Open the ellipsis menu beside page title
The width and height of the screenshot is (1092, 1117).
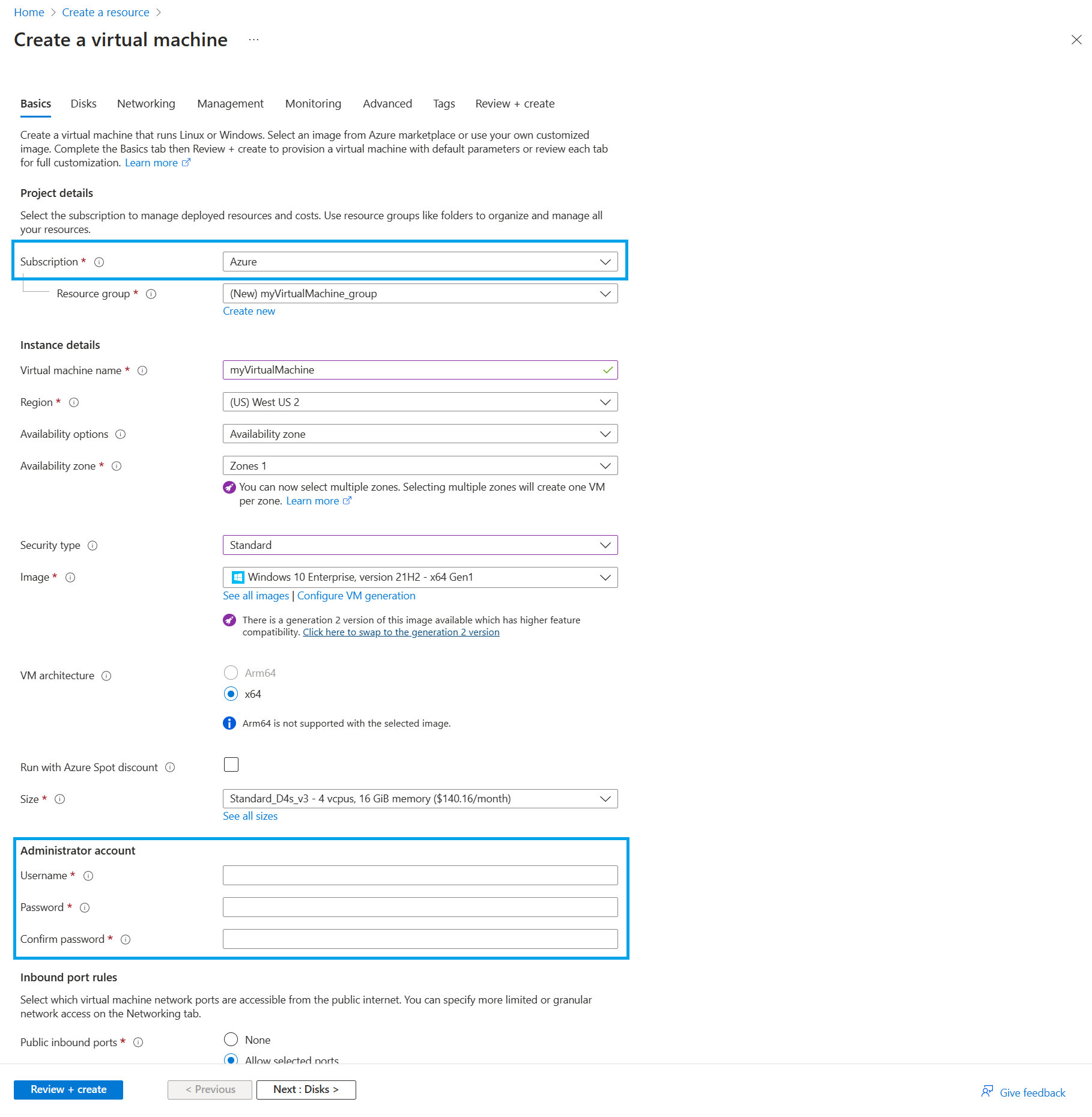point(253,40)
